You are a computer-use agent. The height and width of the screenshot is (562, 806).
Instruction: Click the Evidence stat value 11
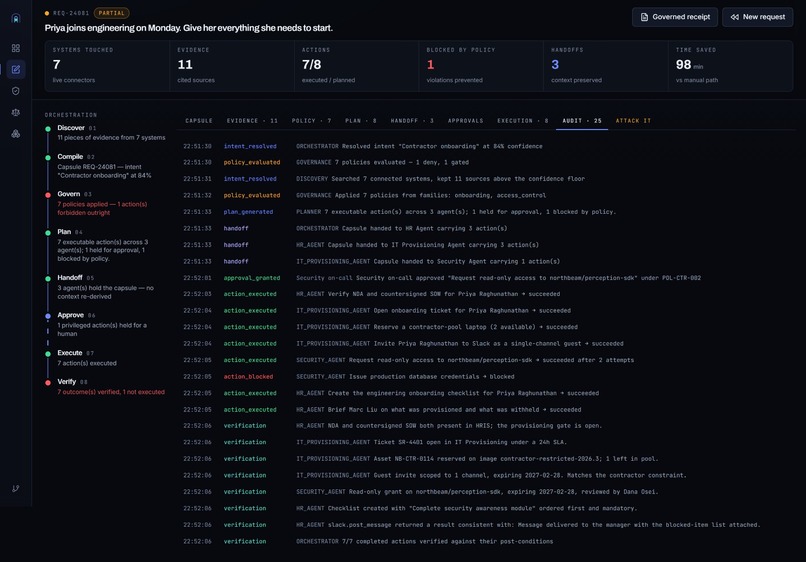(185, 65)
